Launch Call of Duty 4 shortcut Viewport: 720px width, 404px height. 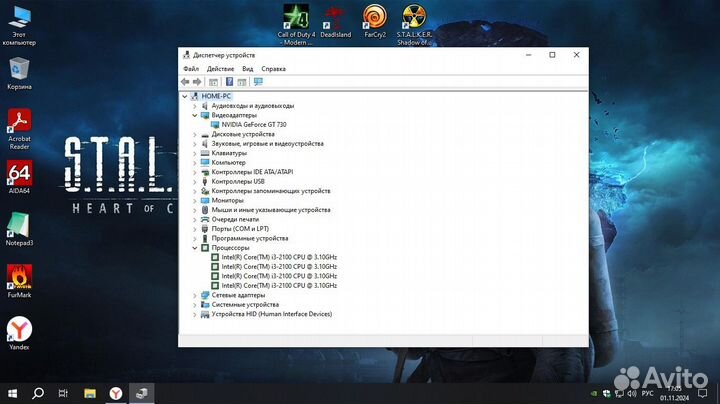296,25
